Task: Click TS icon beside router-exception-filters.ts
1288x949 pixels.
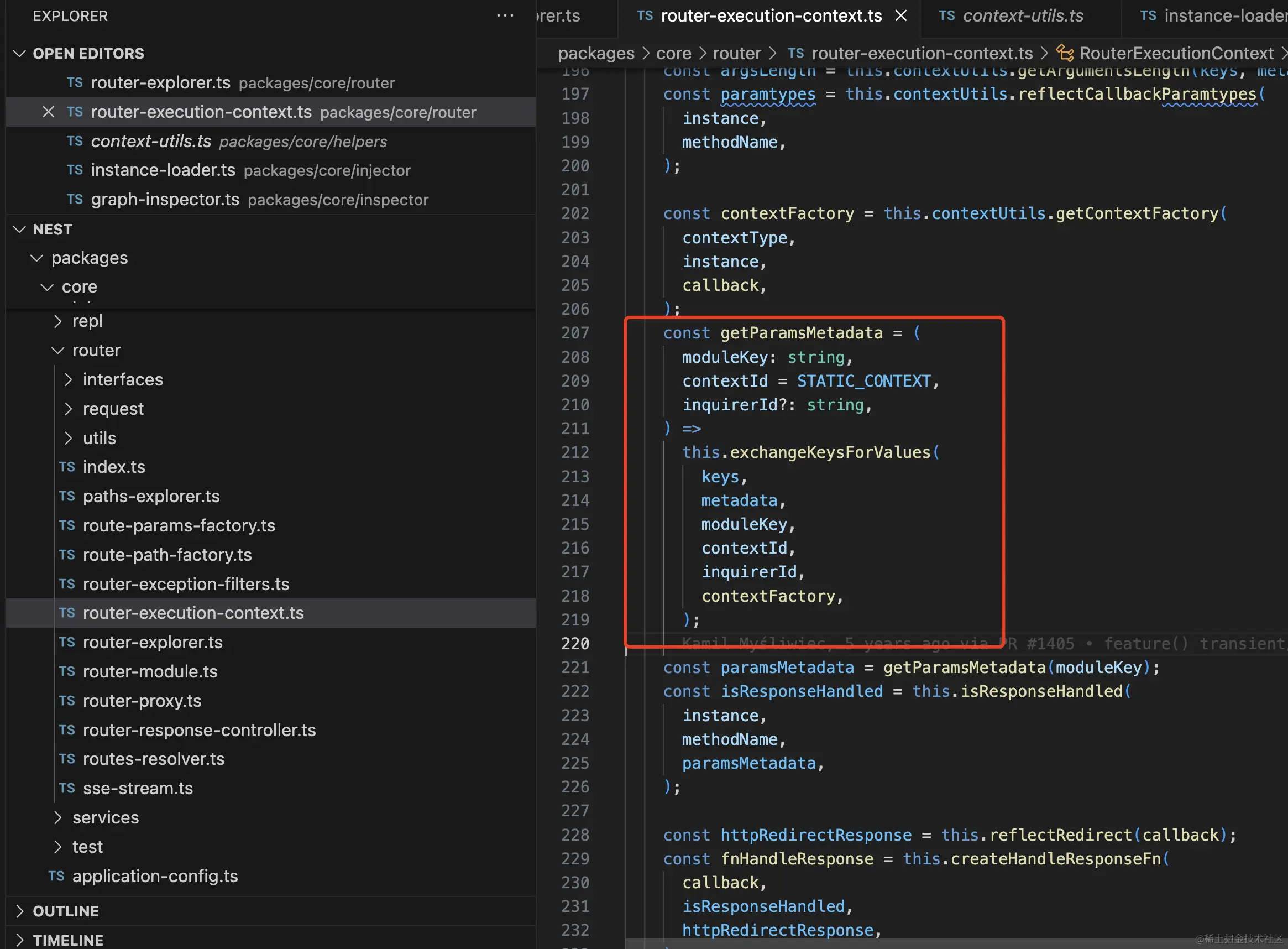Action: pos(66,584)
